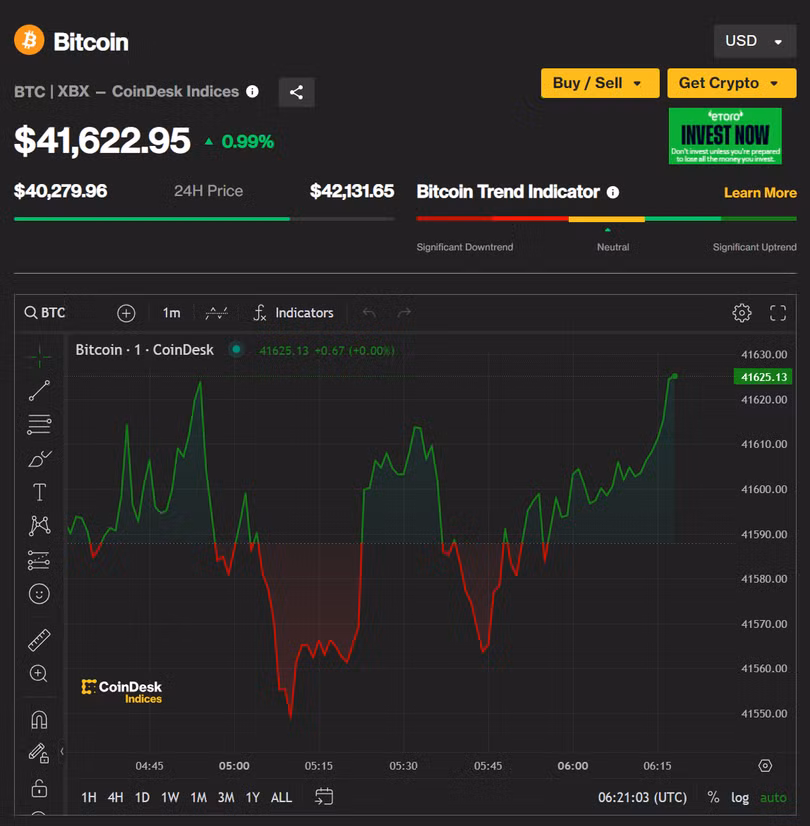This screenshot has width=810, height=826.
Task: Click the Bitcoin · 1 · CoinDesk chart title
Action: (144, 350)
